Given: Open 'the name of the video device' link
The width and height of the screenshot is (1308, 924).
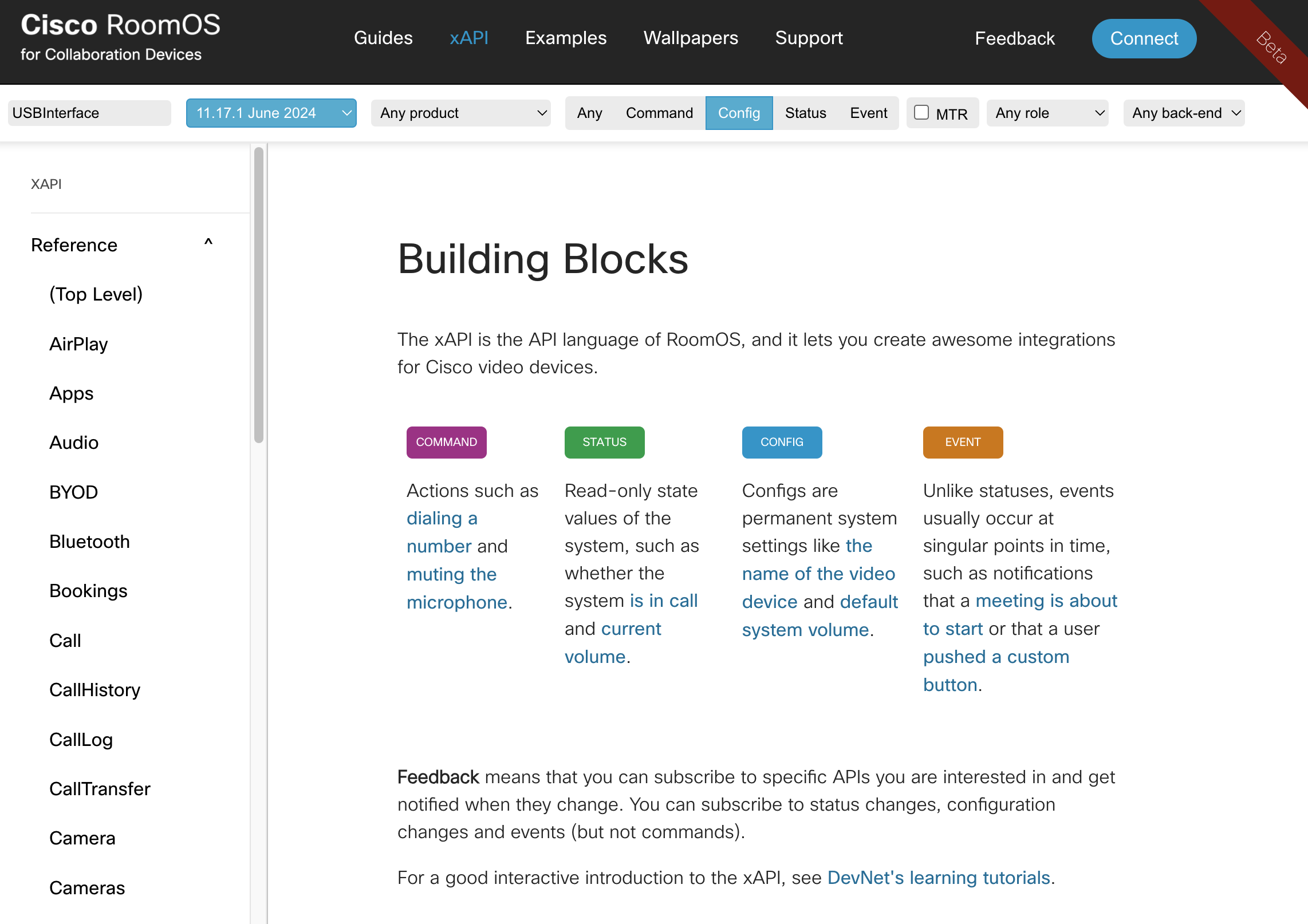Looking at the screenshot, I should coord(819,573).
